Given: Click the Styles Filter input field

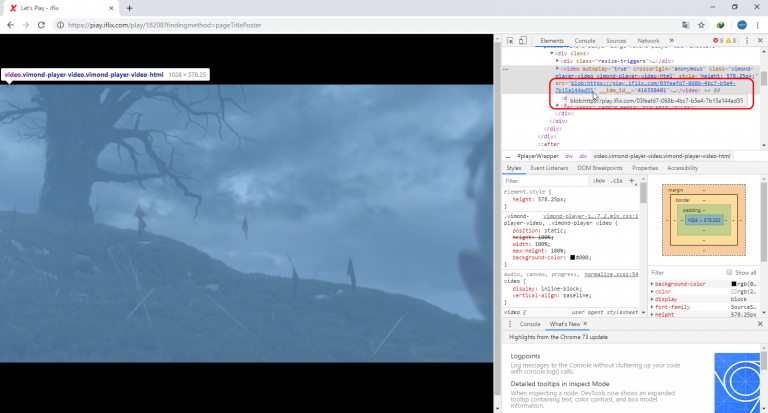Looking at the screenshot, I should (x=545, y=181).
